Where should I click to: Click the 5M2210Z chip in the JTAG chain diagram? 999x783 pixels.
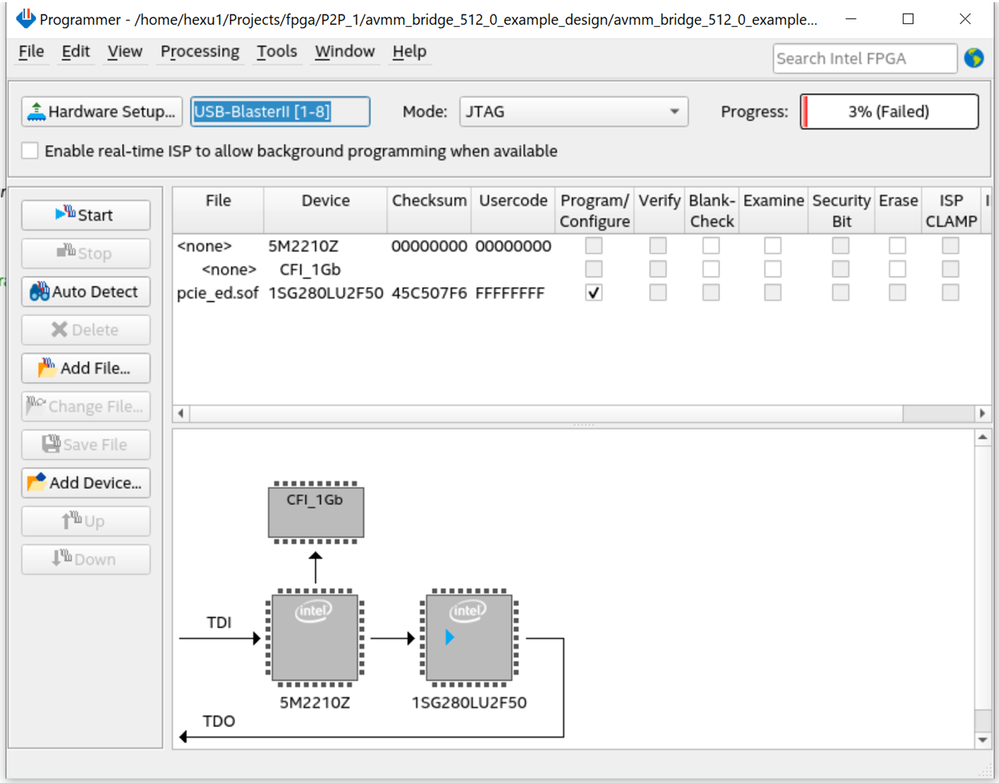click(315, 638)
